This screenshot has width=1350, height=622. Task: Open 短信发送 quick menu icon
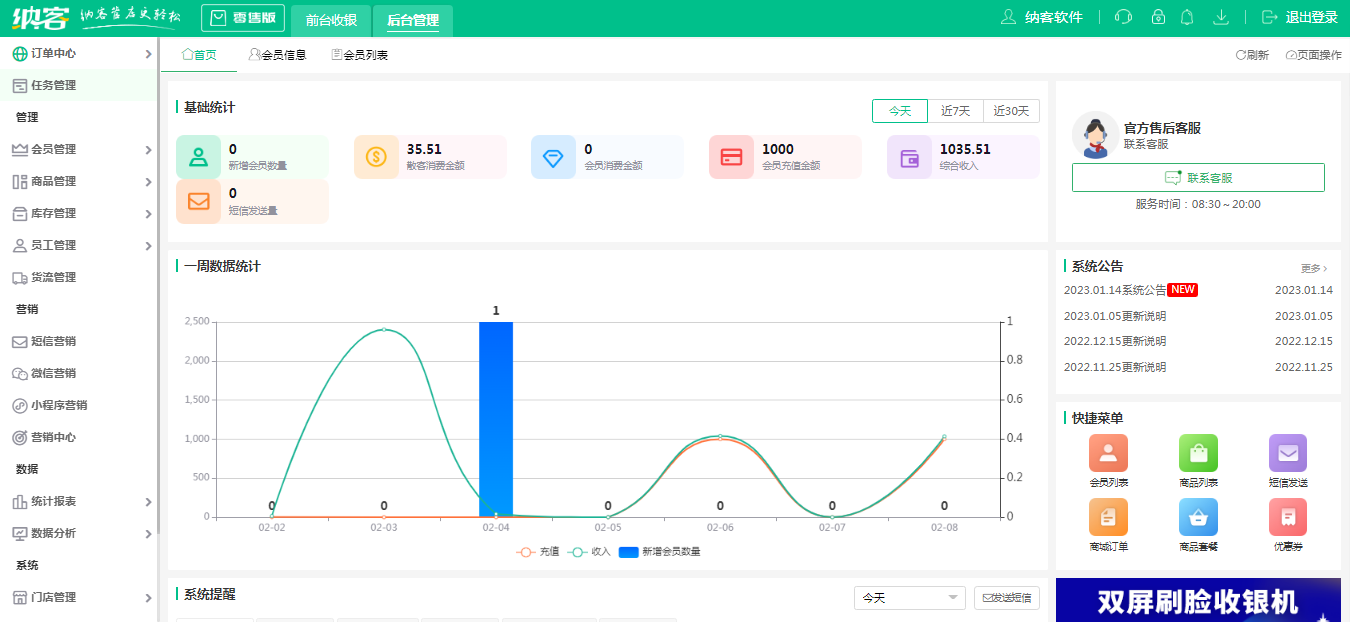[x=1287, y=453]
